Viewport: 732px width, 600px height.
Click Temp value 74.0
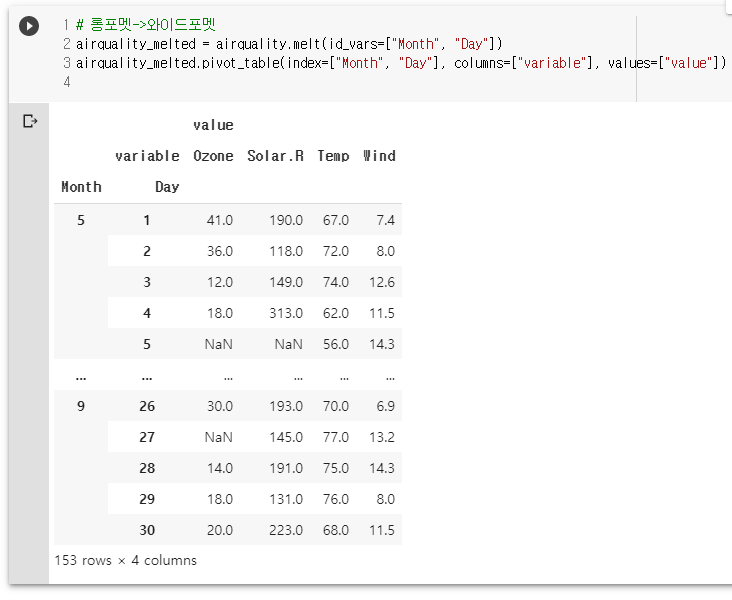[x=336, y=282]
